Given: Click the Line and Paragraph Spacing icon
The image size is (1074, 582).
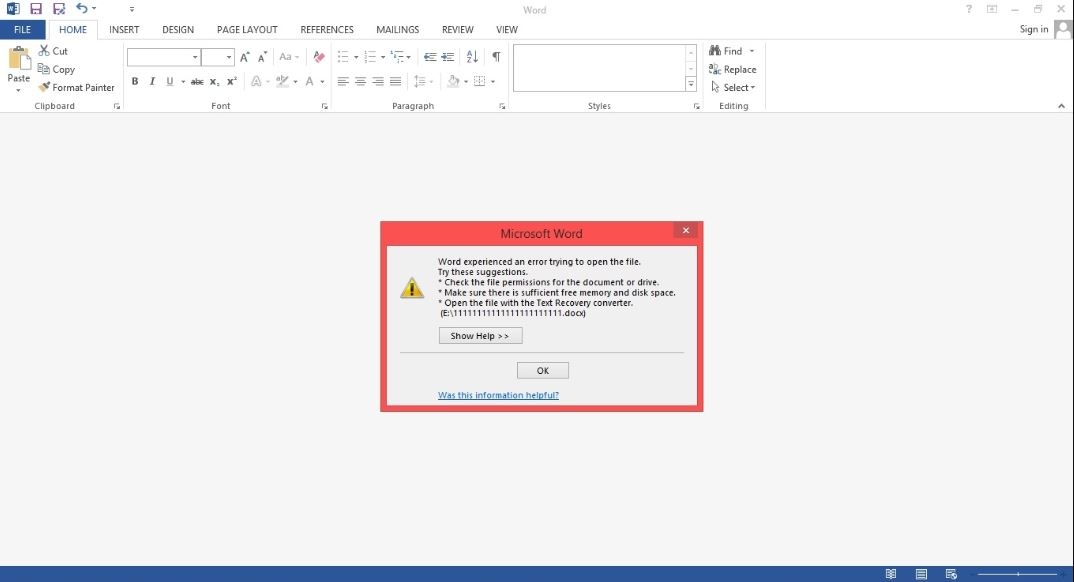Looking at the screenshot, I should (420, 81).
